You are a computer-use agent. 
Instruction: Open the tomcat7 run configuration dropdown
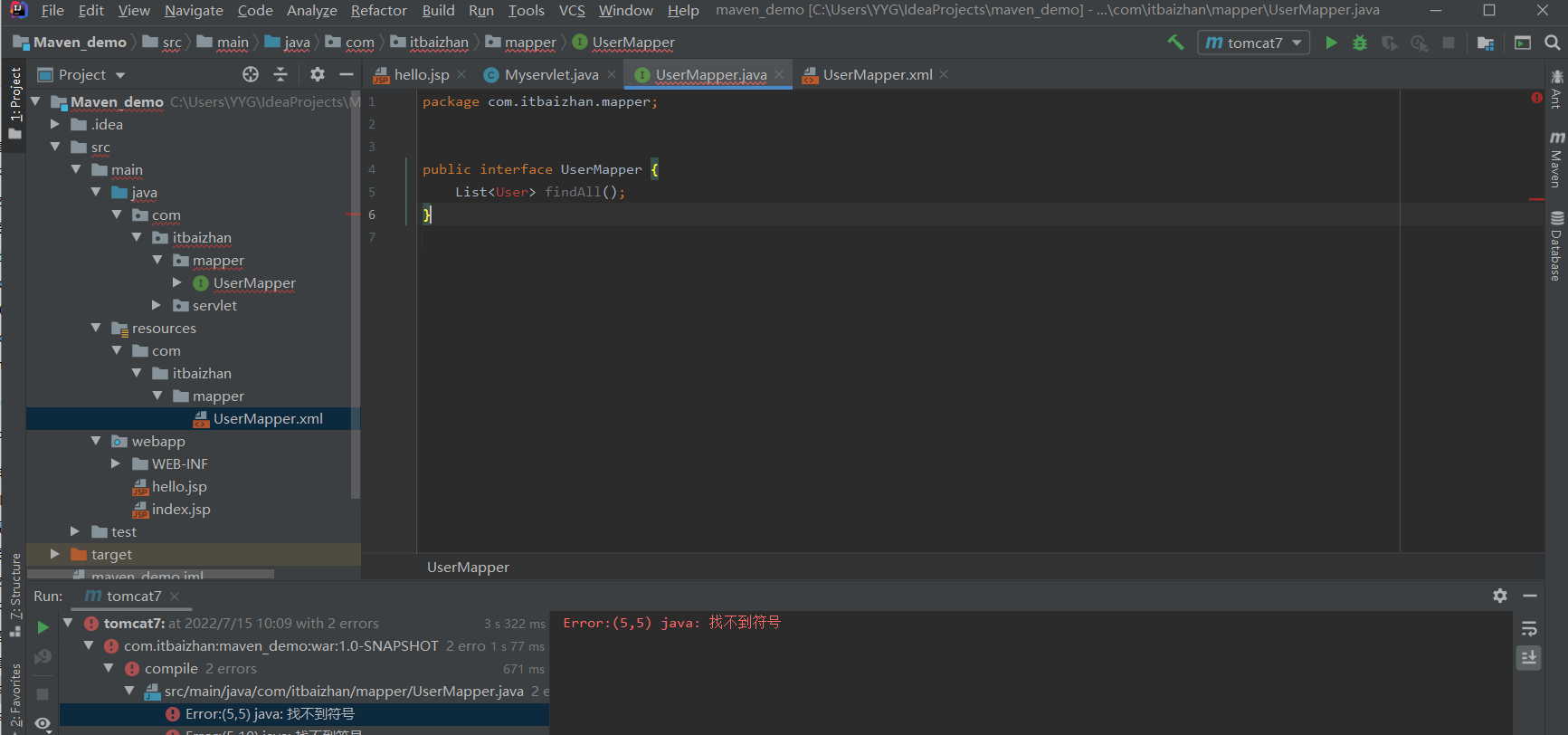tap(1254, 43)
